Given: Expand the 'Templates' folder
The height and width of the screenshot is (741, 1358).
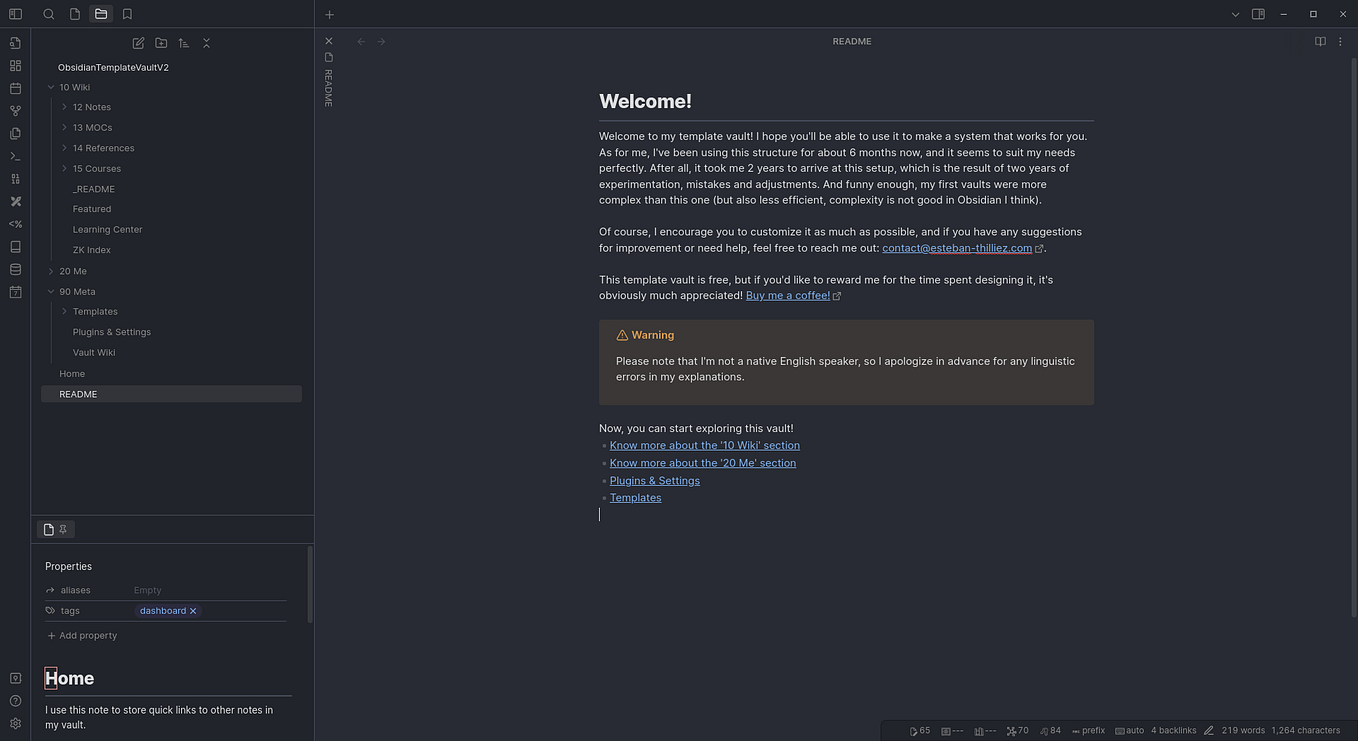Looking at the screenshot, I should pyautogui.click(x=64, y=311).
